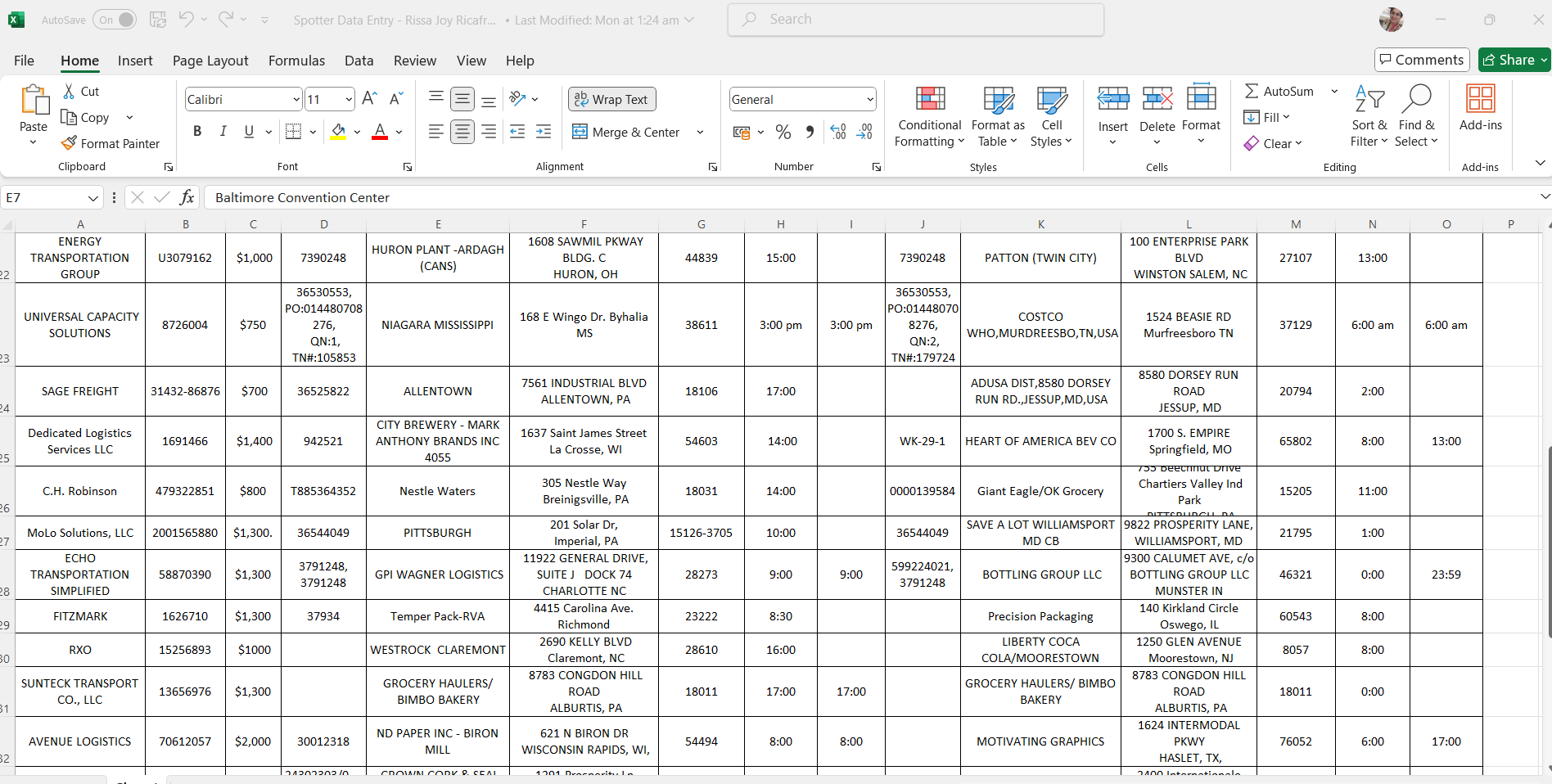Increase decimal places
1552x784 pixels.
(838, 132)
